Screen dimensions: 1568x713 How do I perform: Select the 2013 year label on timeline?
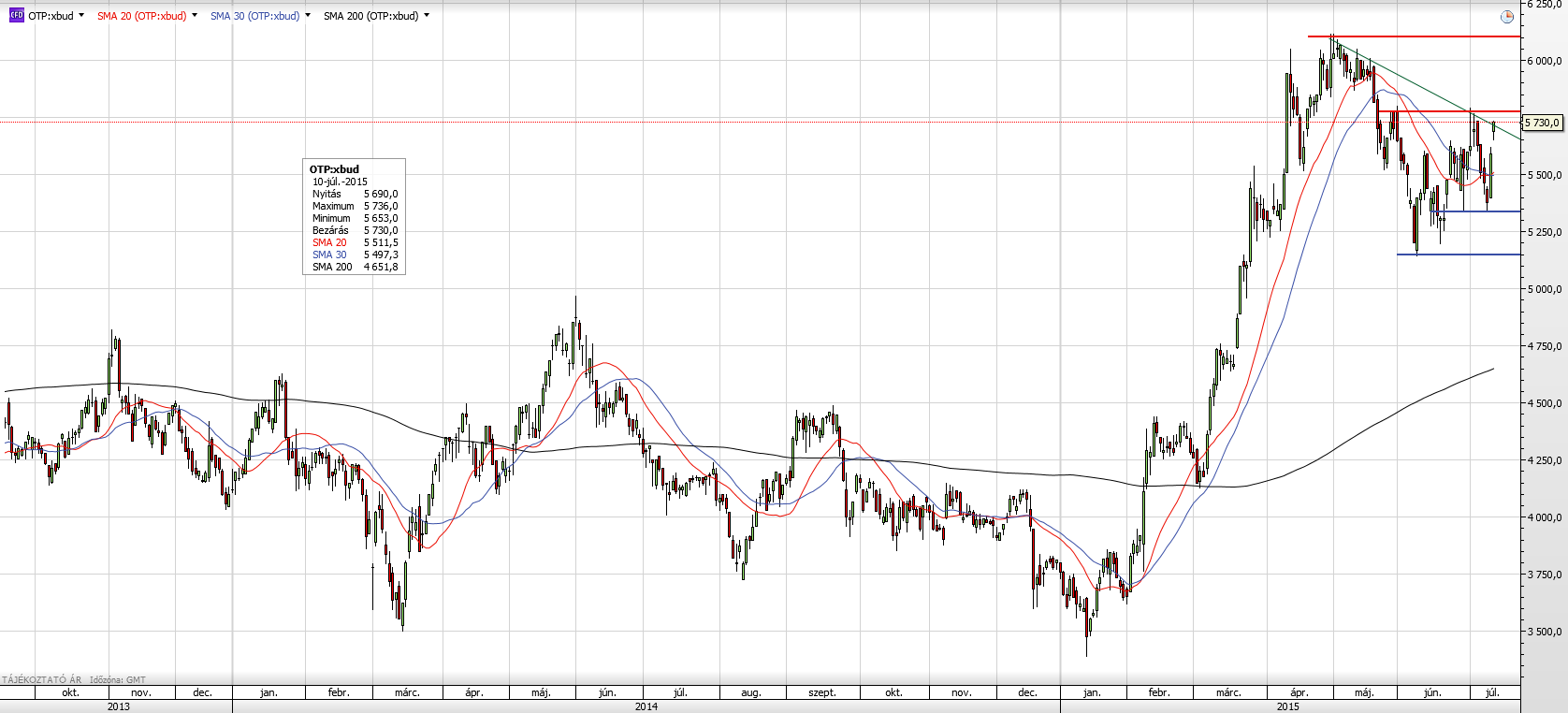[x=118, y=706]
